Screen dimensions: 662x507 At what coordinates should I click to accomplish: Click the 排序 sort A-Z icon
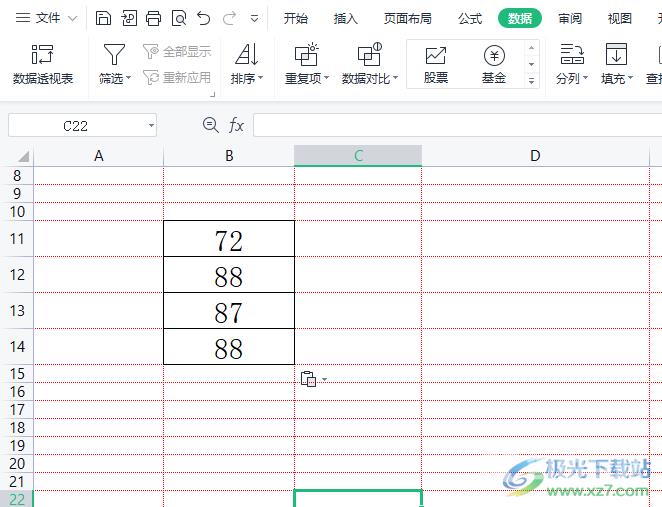247,54
